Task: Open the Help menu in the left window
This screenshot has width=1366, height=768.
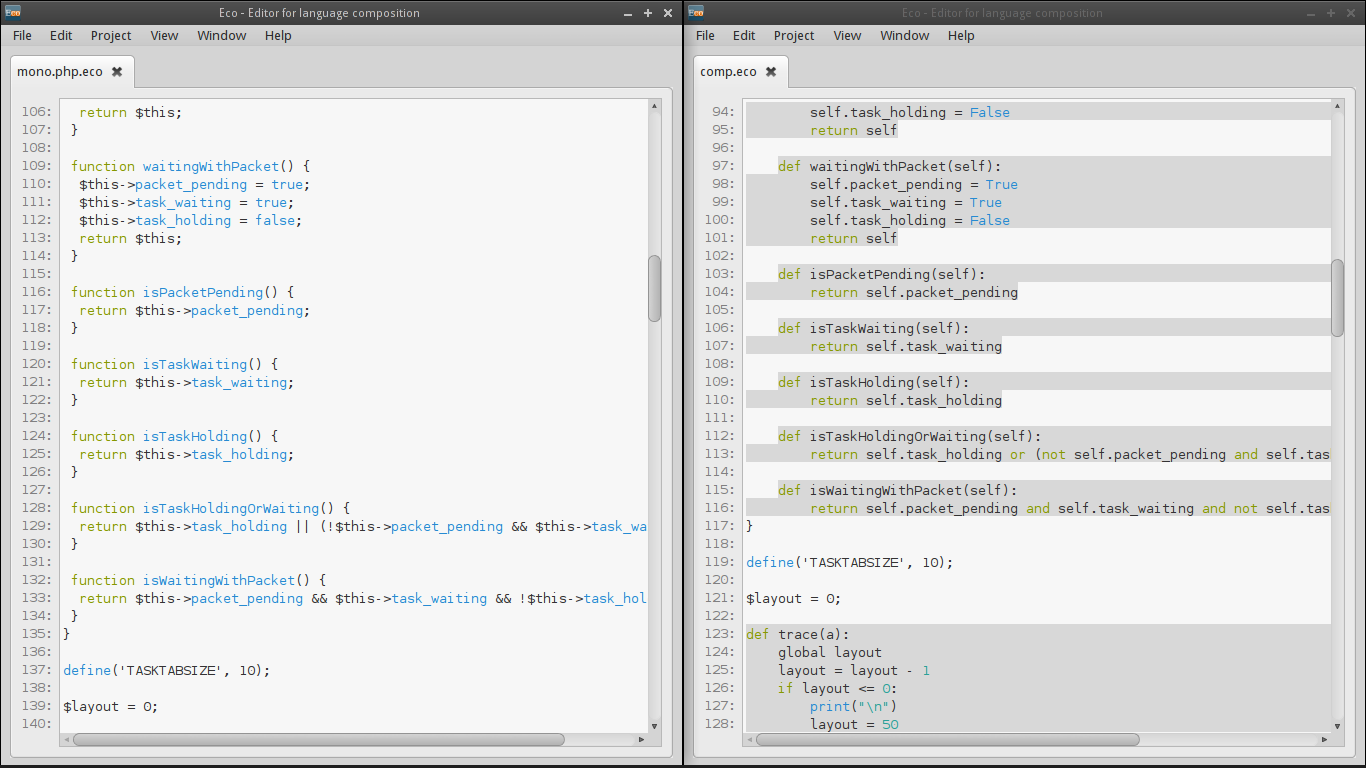Action: [278, 35]
